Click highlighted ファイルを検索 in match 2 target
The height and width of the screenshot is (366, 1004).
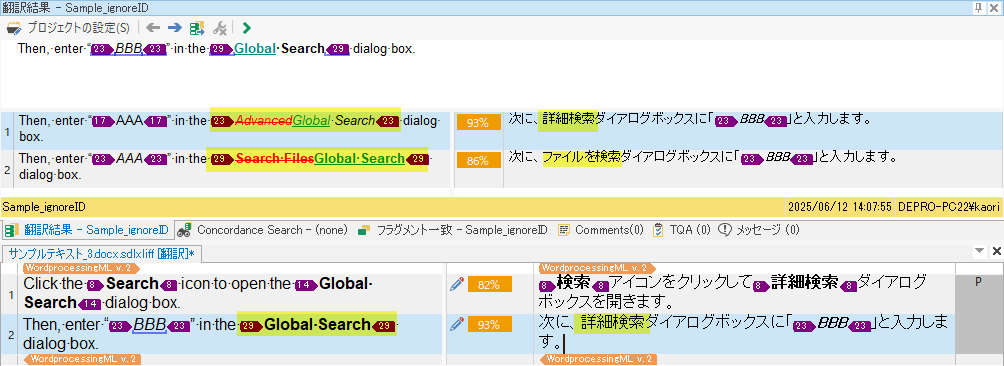click(582, 156)
